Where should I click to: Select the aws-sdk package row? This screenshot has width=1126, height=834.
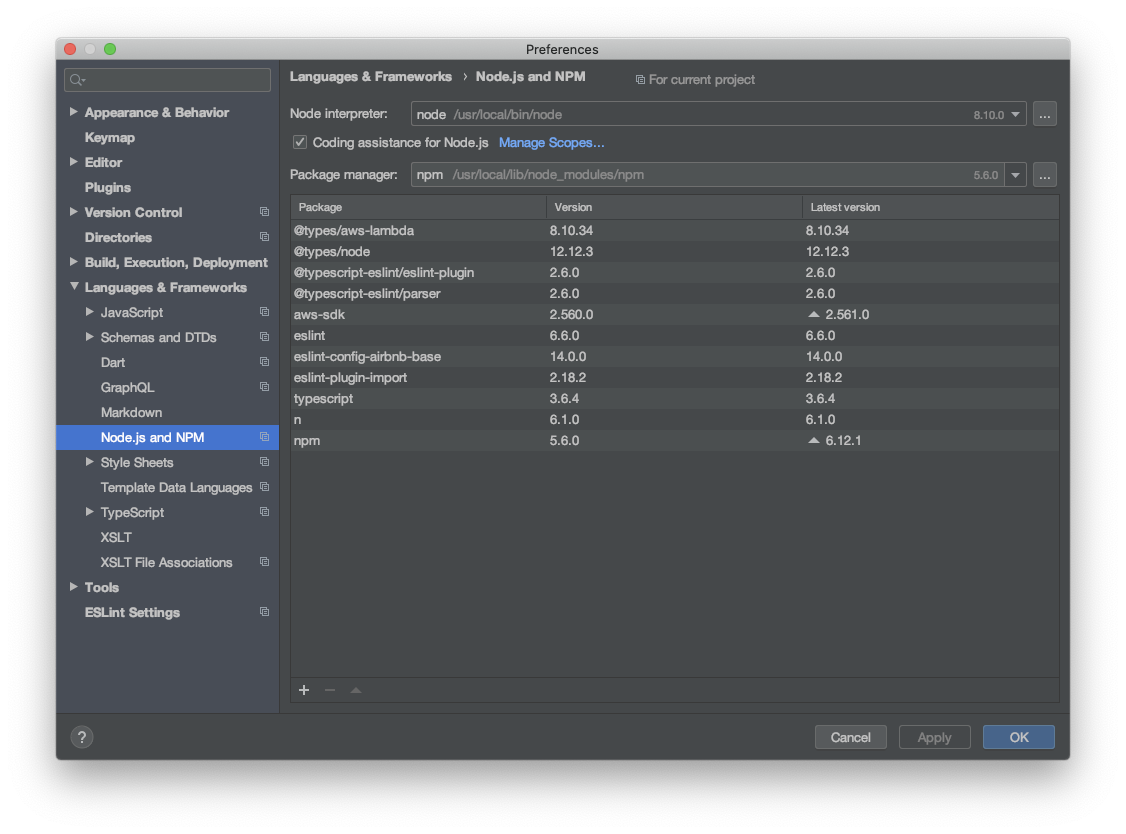tap(674, 315)
